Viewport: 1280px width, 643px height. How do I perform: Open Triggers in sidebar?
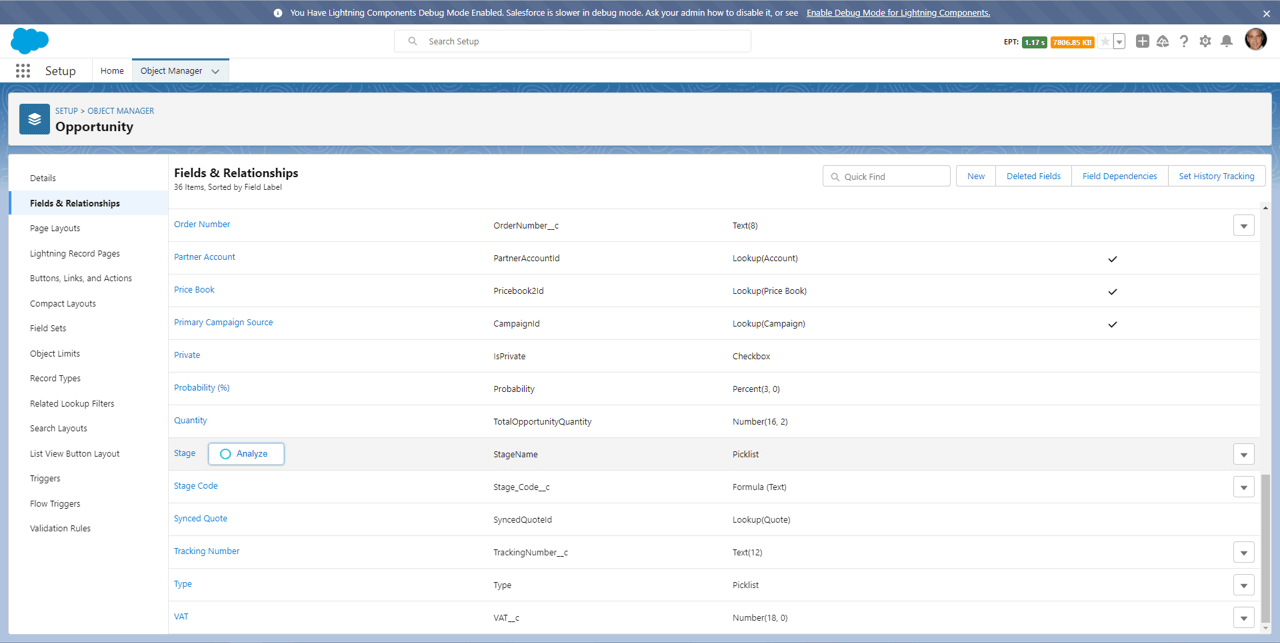45,478
